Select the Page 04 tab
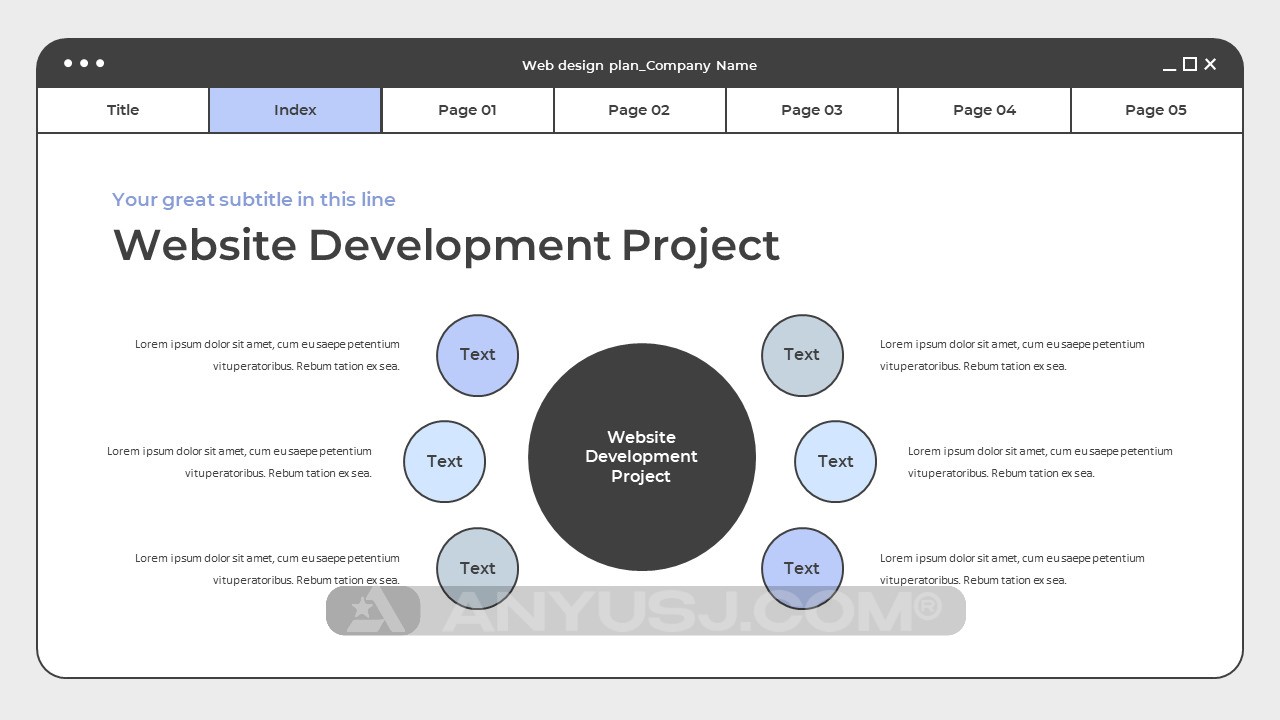This screenshot has height=720, width=1280. [x=984, y=110]
